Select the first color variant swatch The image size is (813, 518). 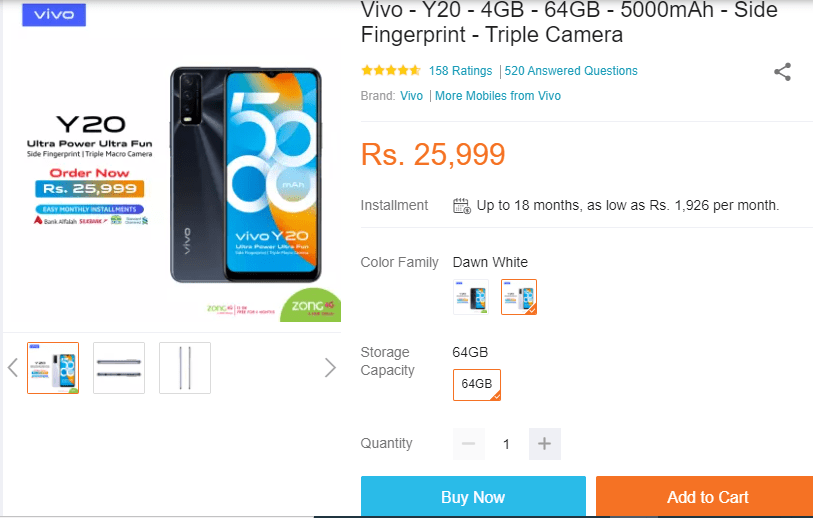pos(470,297)
